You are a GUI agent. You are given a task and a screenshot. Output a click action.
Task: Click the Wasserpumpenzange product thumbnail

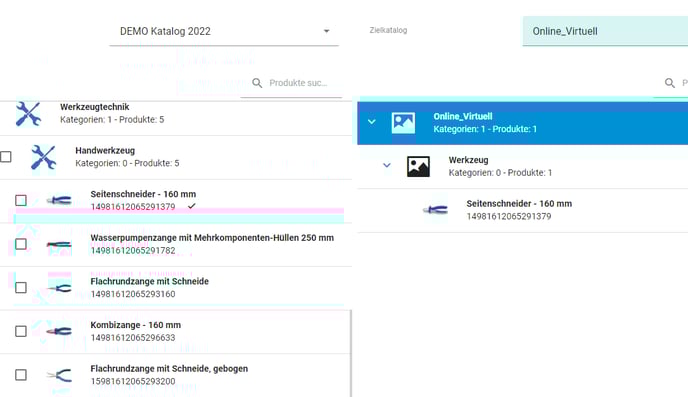point(59,244)
